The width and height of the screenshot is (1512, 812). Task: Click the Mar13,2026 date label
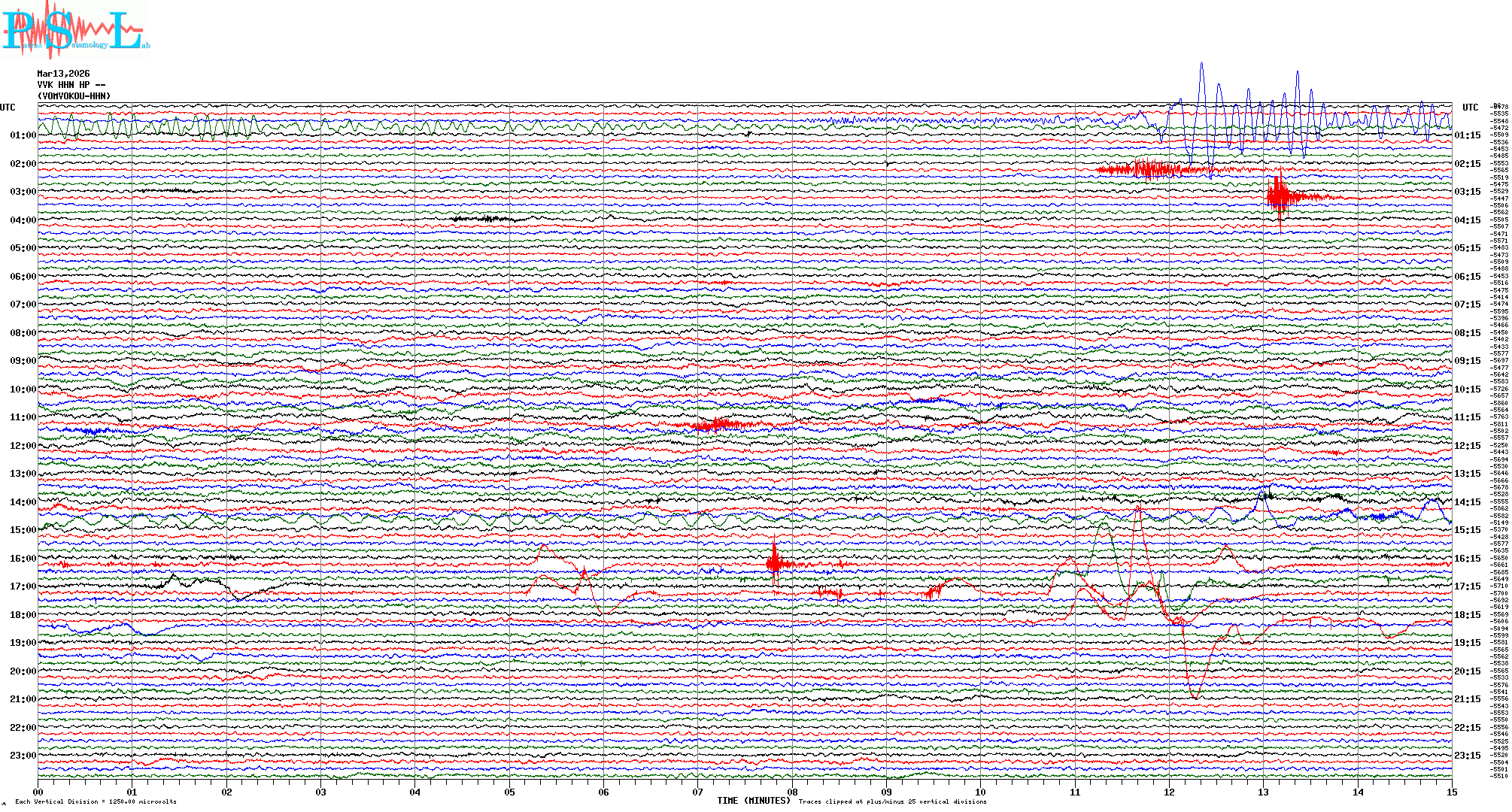pos(63,74)
